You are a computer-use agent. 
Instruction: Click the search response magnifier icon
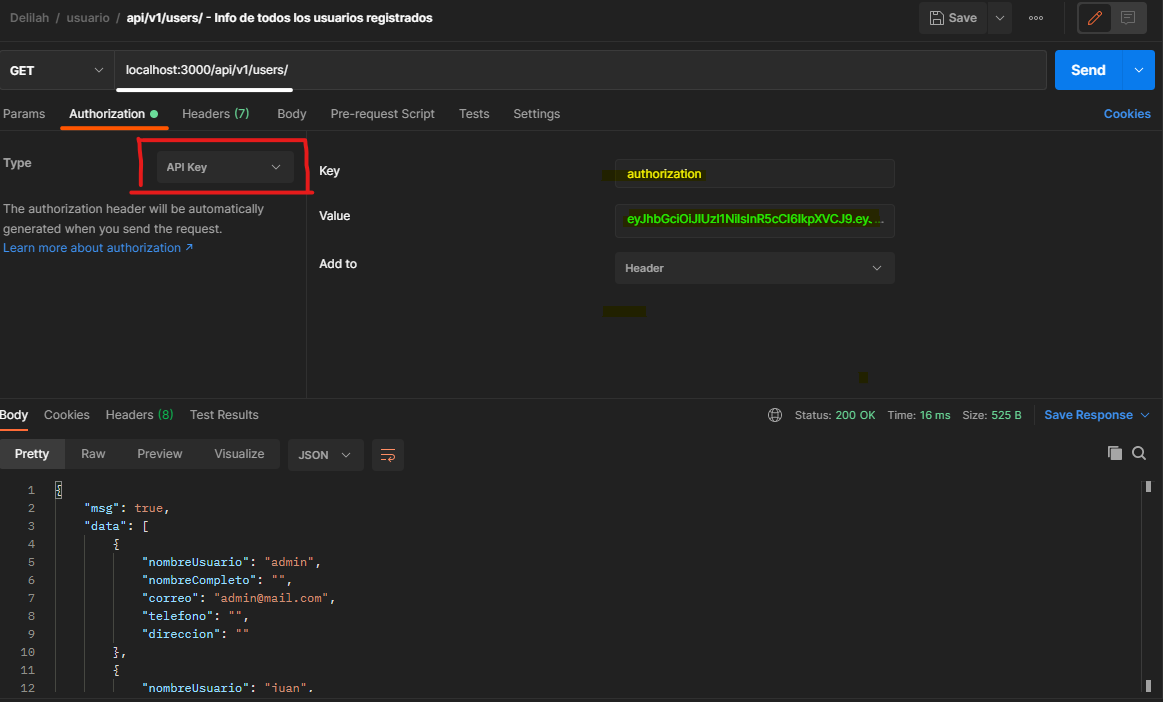tap(1139, 453)
